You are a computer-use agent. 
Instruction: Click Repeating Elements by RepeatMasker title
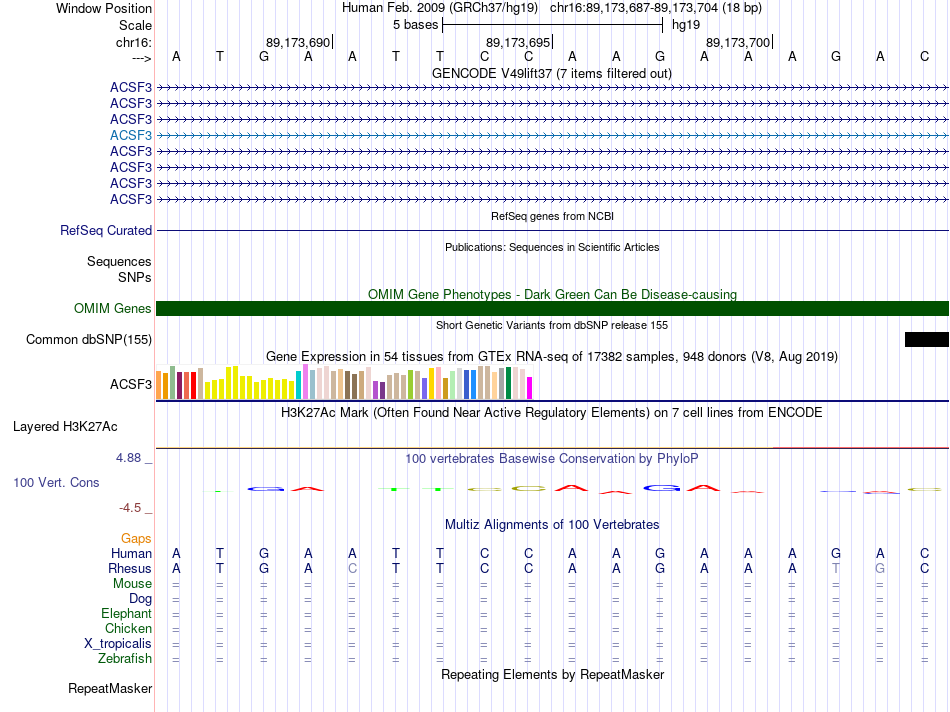pos(553,674)
